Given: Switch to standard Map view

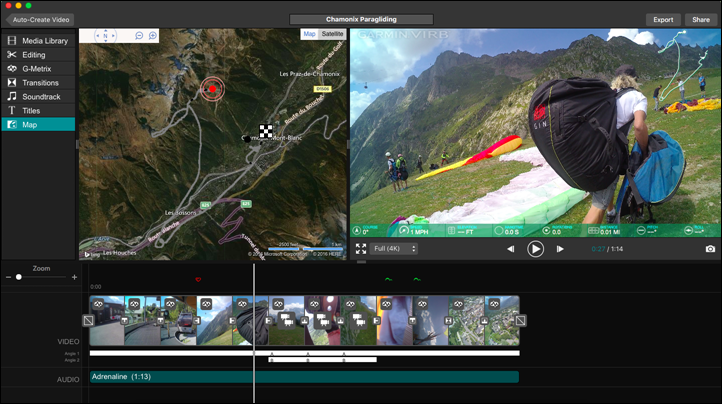Looking at the screenshot, I should [310, 34].
